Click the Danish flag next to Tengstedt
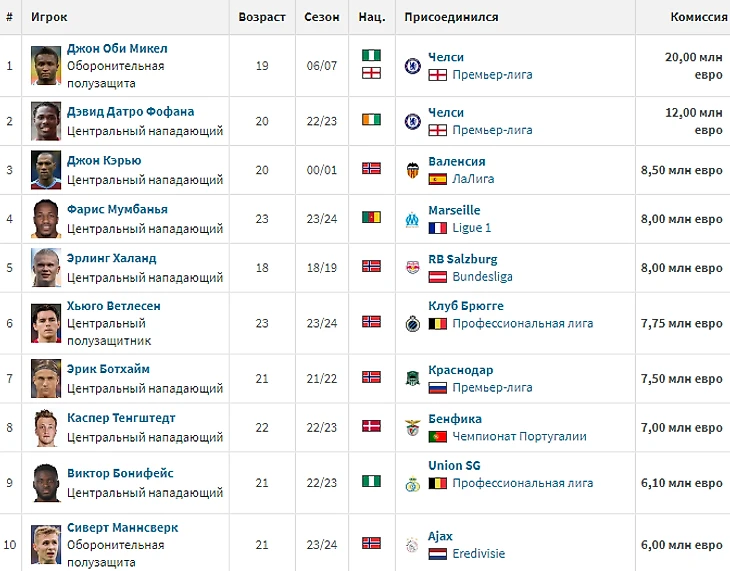The width and height of the screenshot is (730, 571). tap(372, 426)
